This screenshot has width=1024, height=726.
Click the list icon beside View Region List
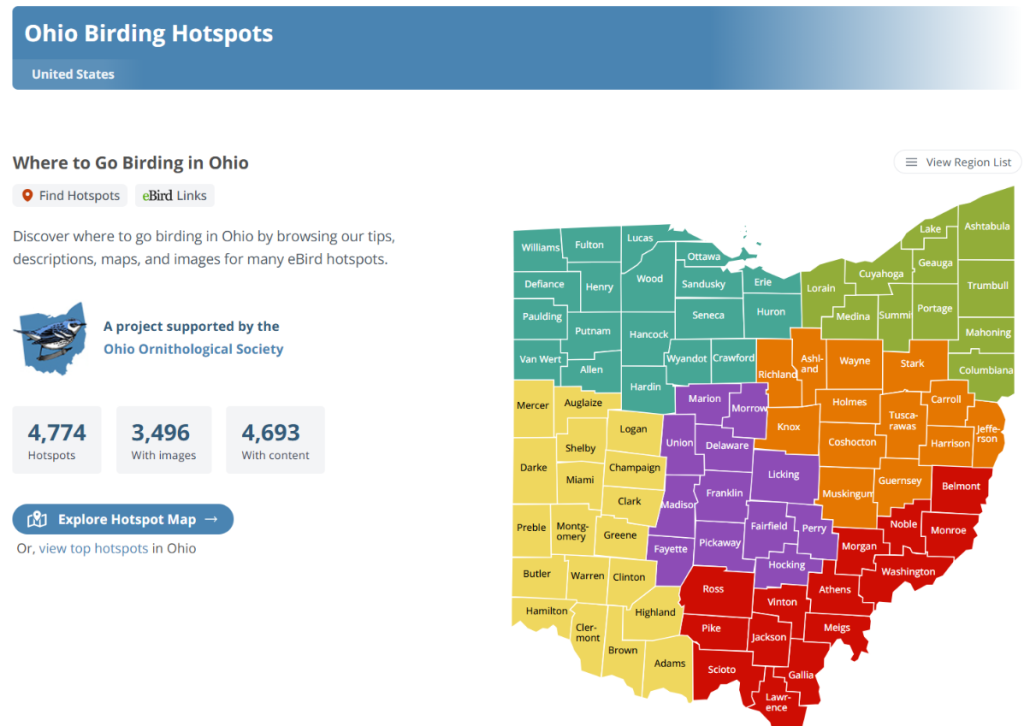[x=913, y=161]
